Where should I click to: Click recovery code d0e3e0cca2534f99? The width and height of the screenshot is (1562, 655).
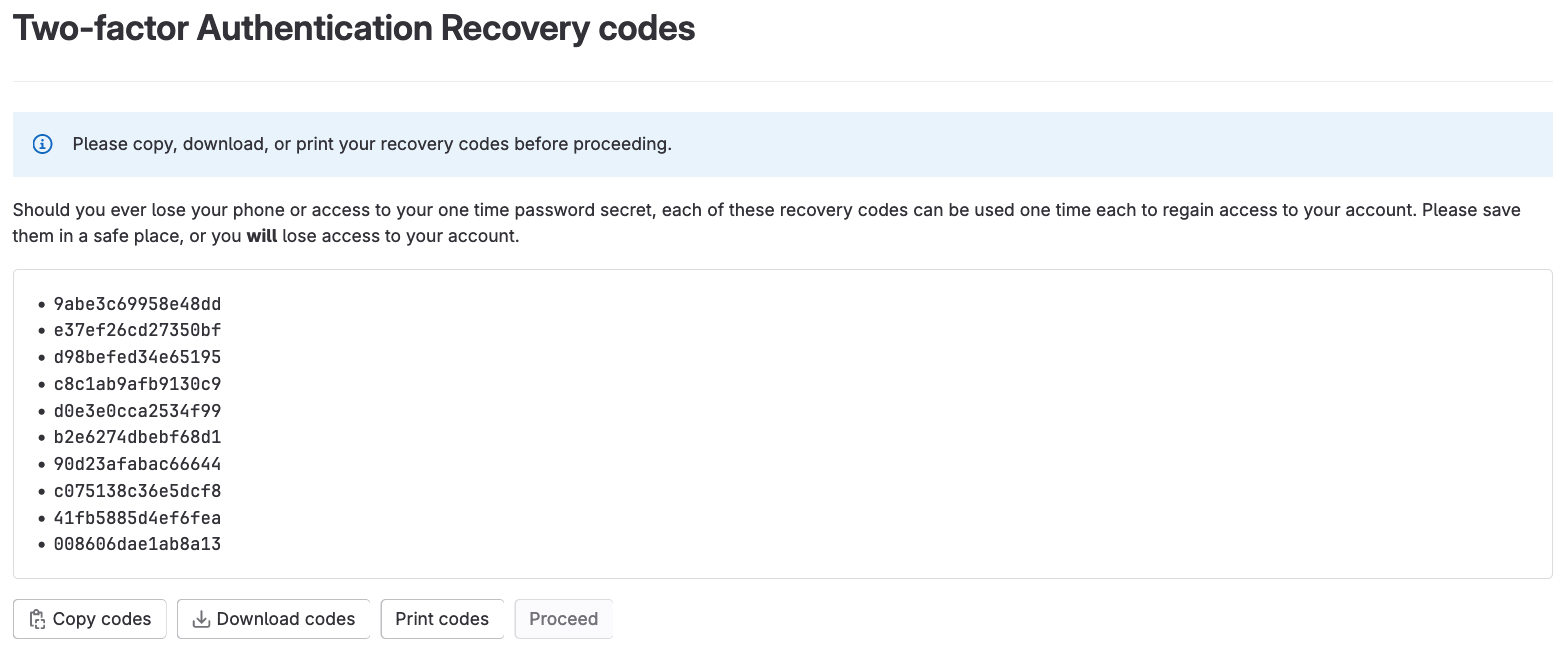tap(138, 410)
